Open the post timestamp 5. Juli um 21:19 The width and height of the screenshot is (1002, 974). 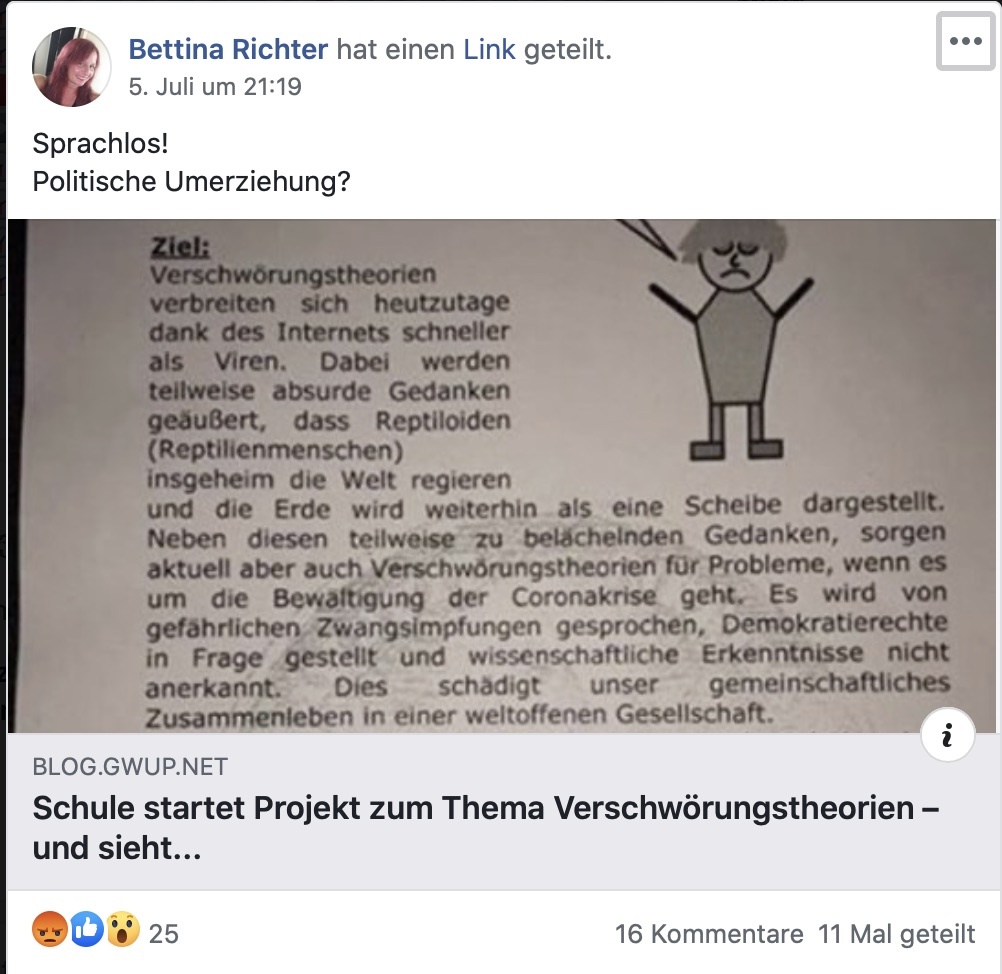click(x=215, y=86)
